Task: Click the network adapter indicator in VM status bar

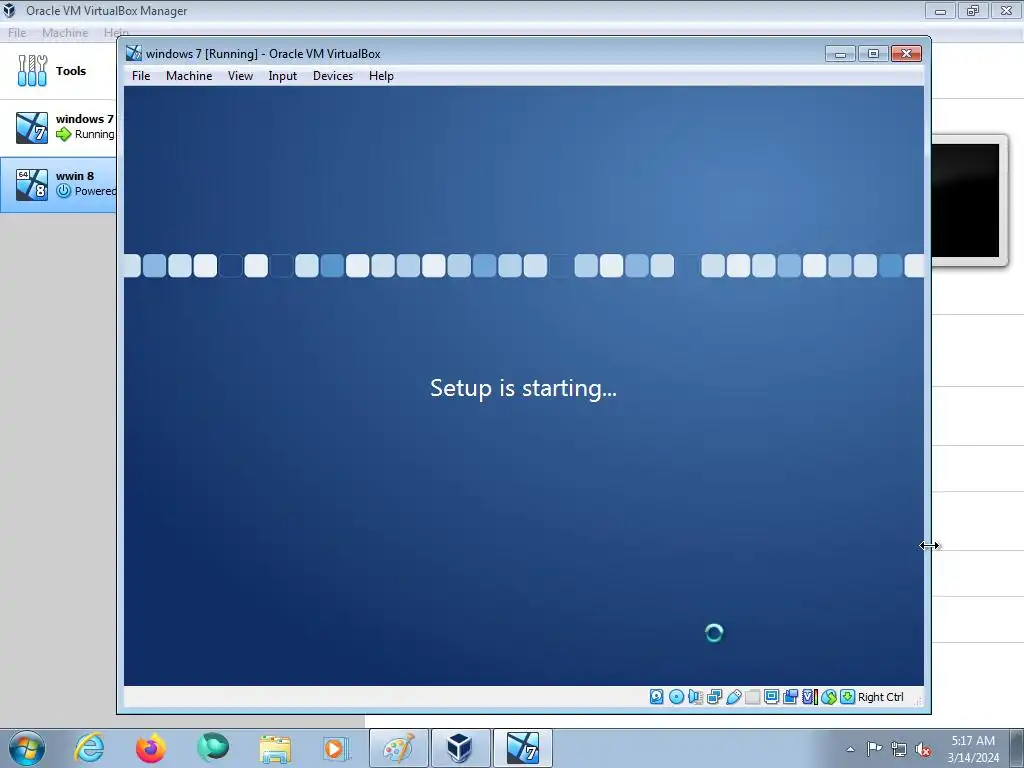Action: tap(714, 697)
